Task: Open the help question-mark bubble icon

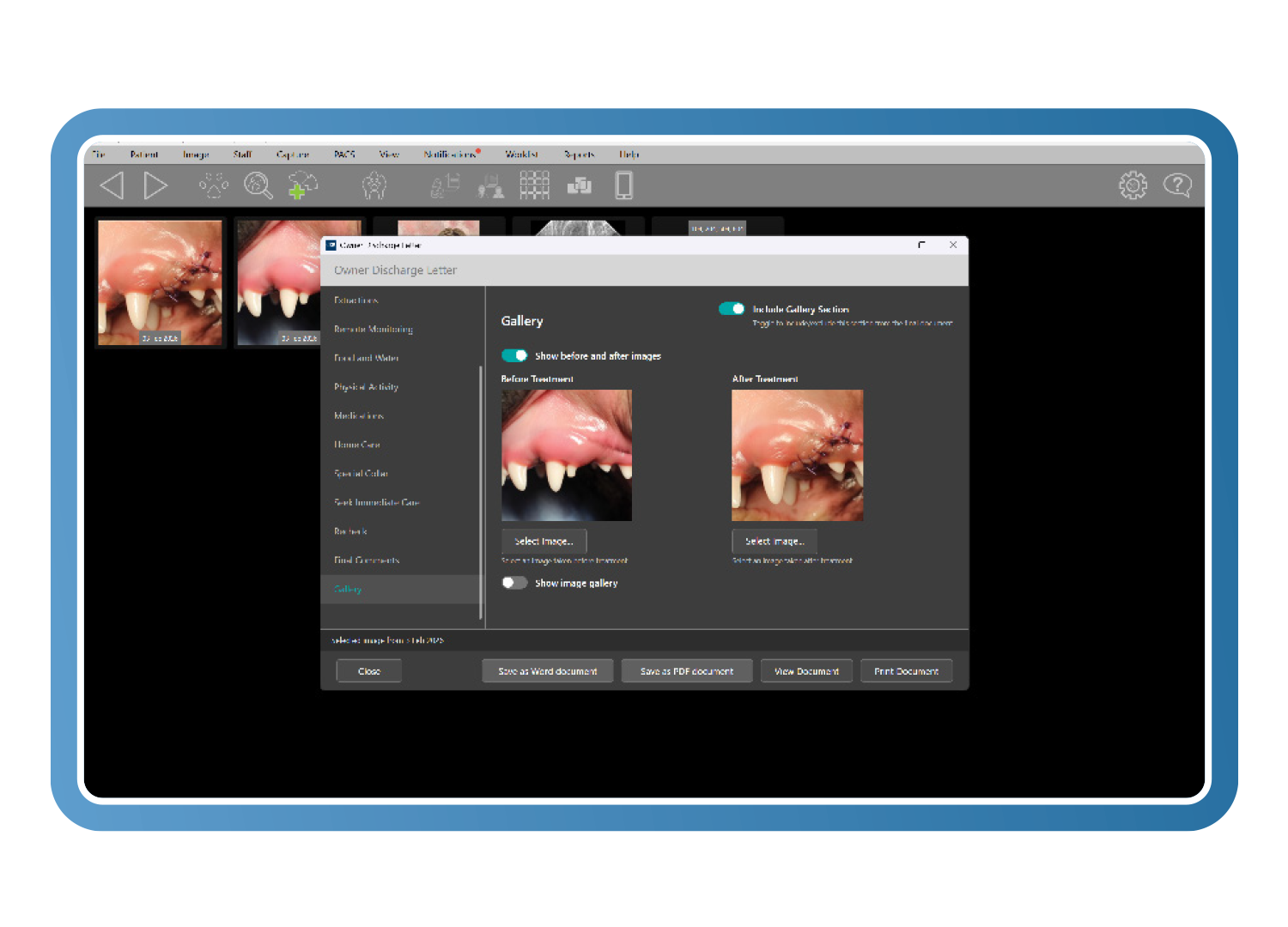Action: (x=1177, y=185)
